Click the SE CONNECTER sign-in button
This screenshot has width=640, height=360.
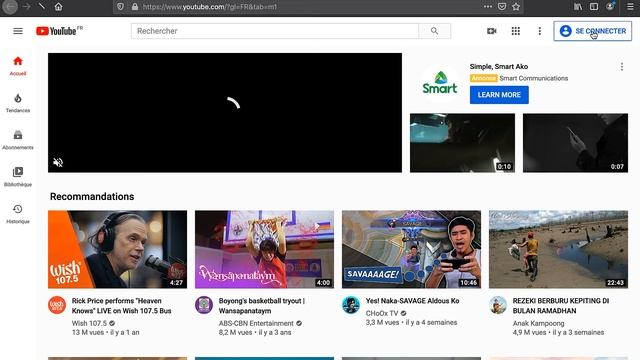pos(593,31)
